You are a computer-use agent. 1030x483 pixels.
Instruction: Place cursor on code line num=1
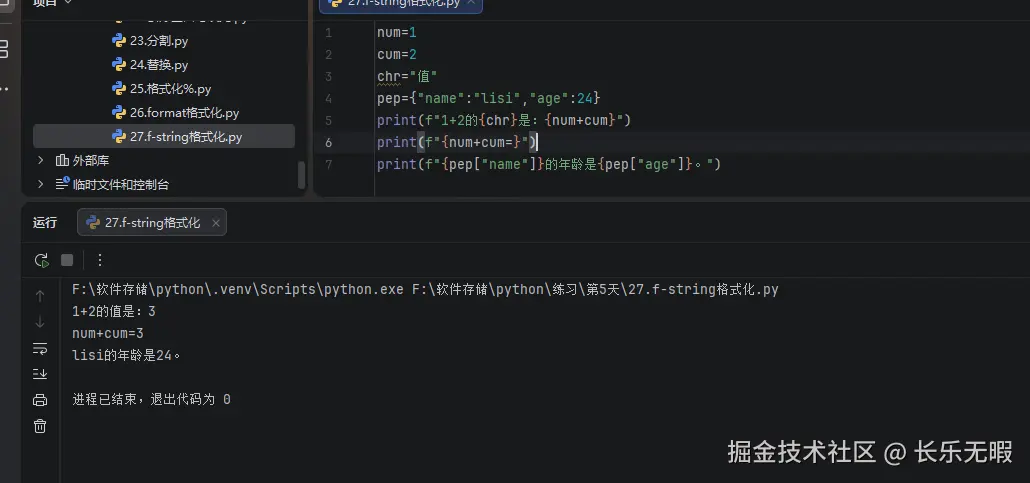click(x=397, y=32)
